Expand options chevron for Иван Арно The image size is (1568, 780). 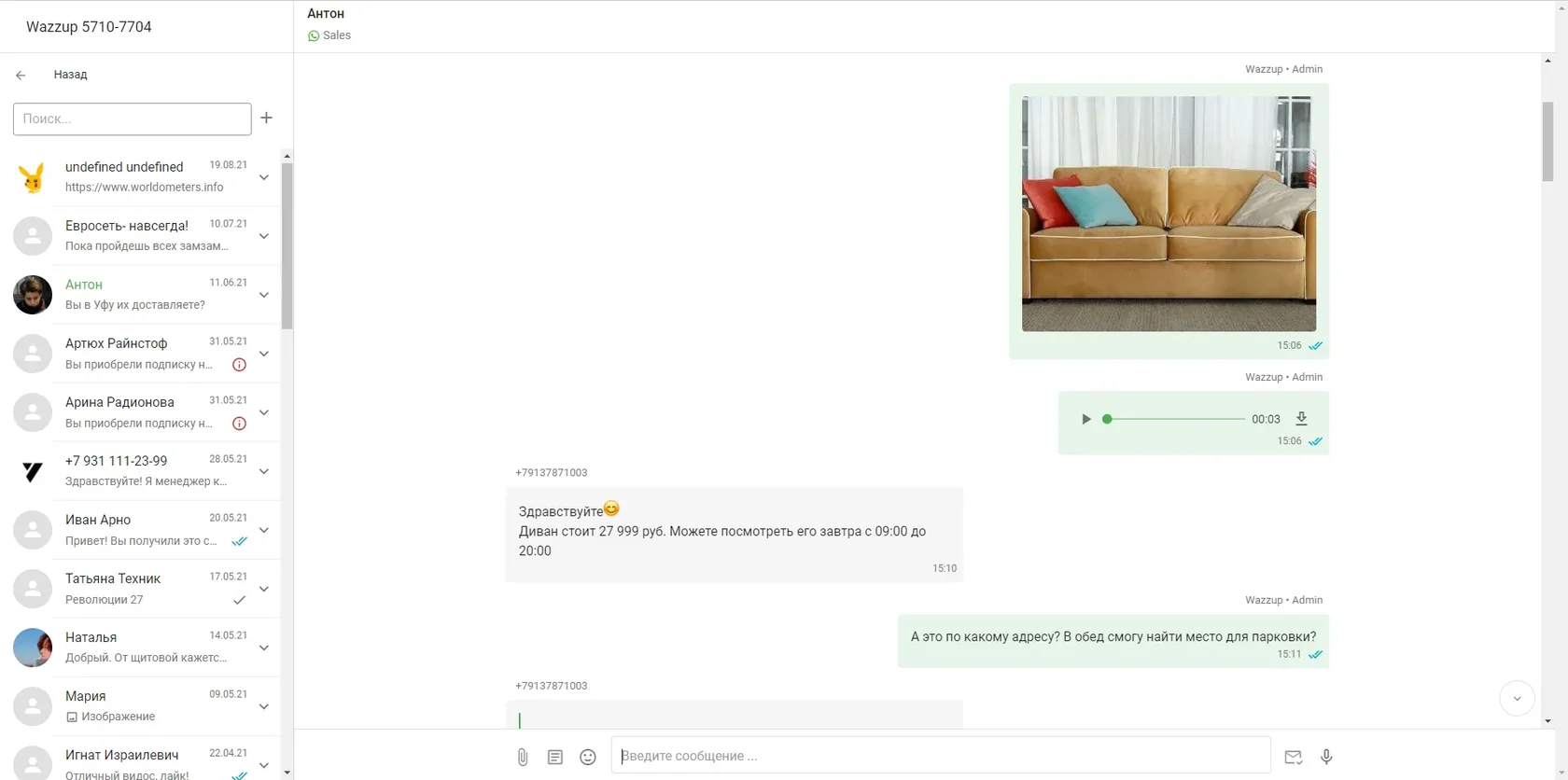(x=264, y=530)
